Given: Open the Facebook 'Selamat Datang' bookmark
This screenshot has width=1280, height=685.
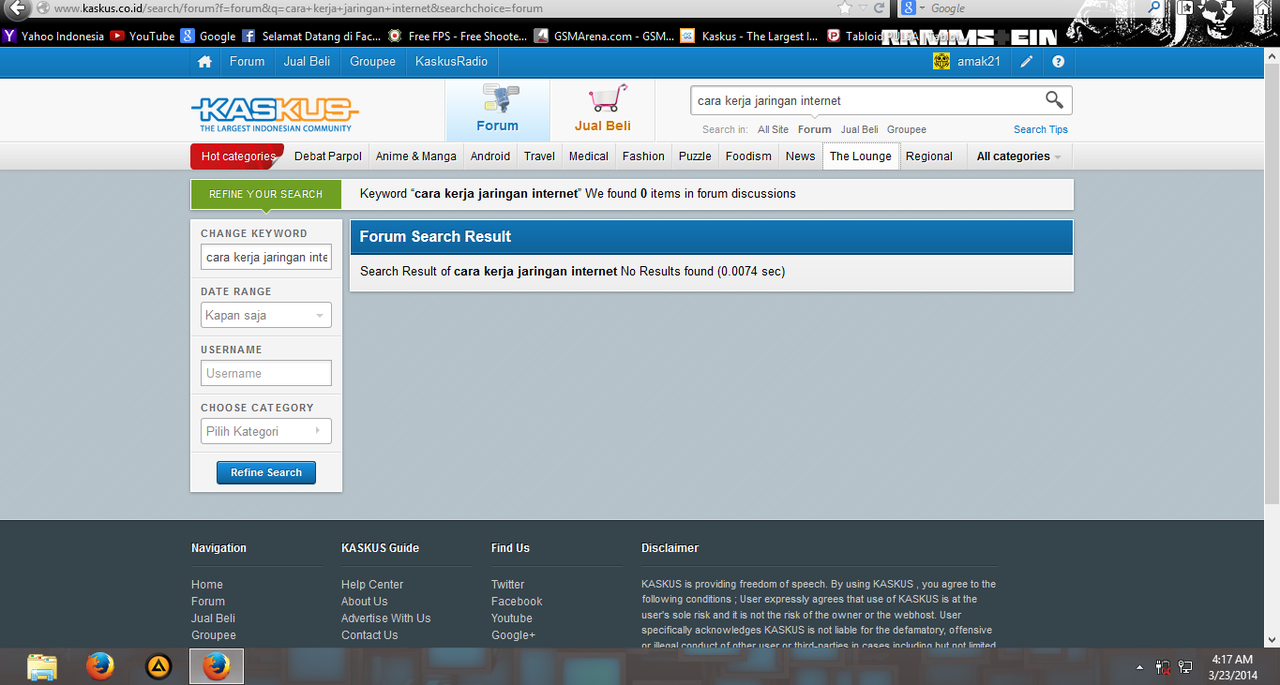Looking at the screenshot, I should [x=311, y=36].
